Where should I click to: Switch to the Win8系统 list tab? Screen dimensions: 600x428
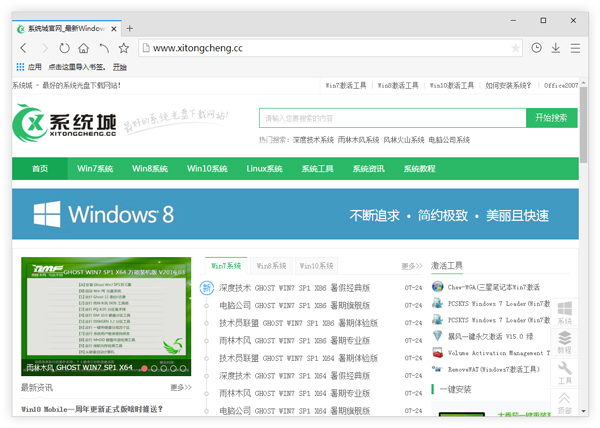(271, 266)
